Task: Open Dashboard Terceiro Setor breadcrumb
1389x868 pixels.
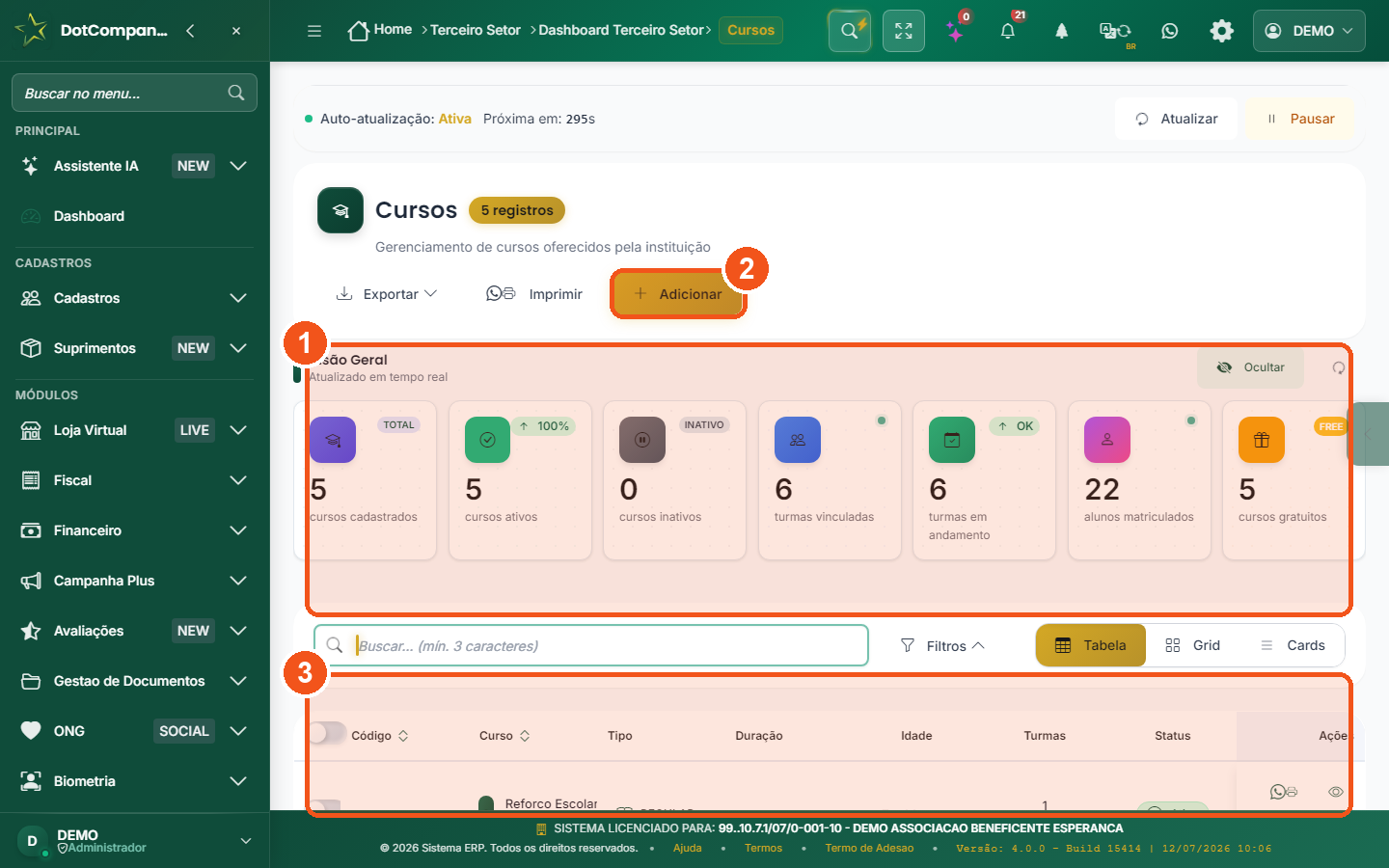Action: point(621,30)
